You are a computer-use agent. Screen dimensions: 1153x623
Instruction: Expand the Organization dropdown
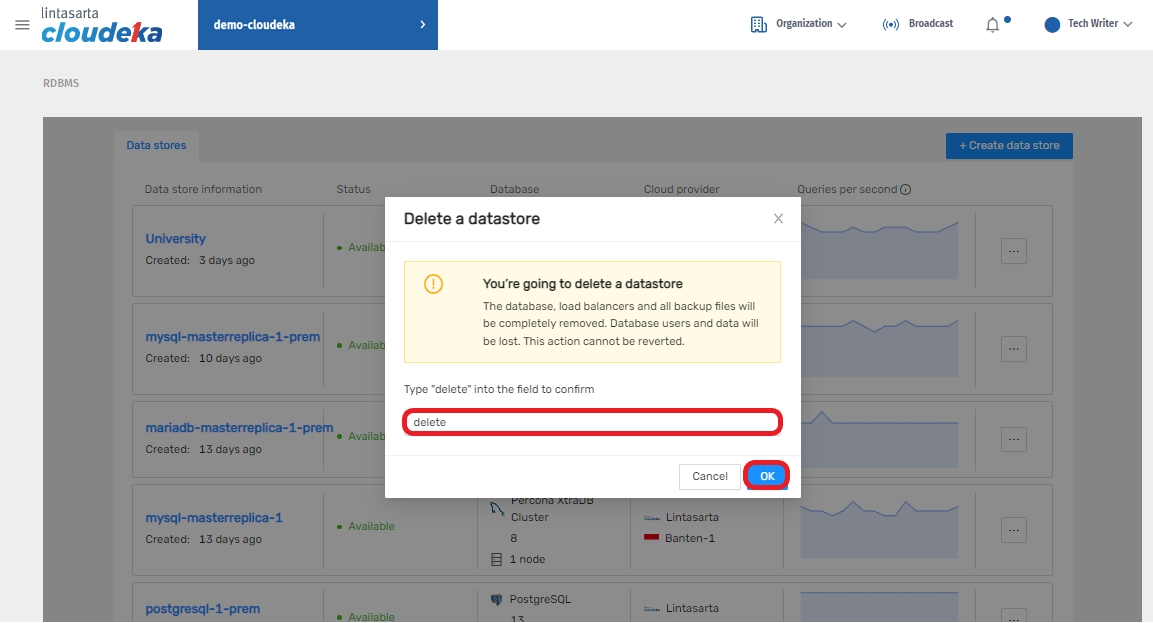[798, 24]
